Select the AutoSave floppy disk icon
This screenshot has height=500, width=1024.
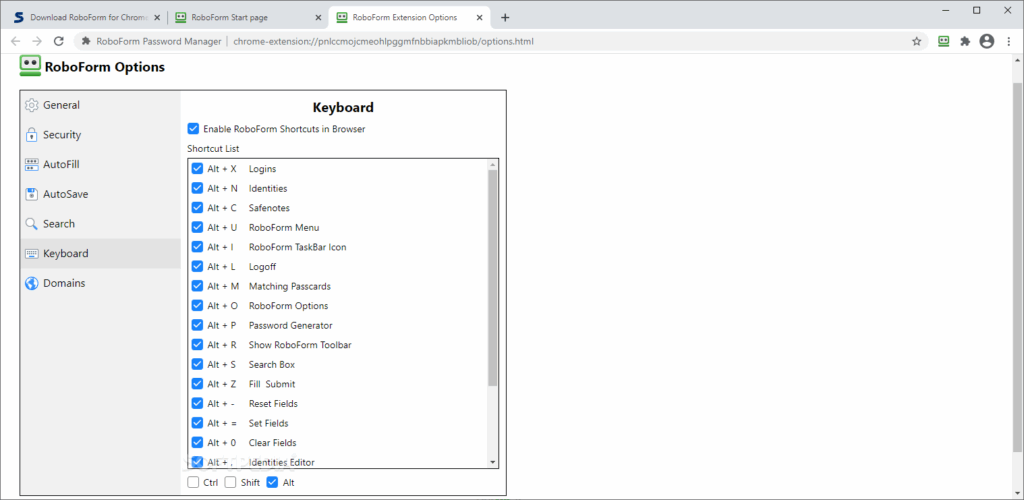point(31,195)
